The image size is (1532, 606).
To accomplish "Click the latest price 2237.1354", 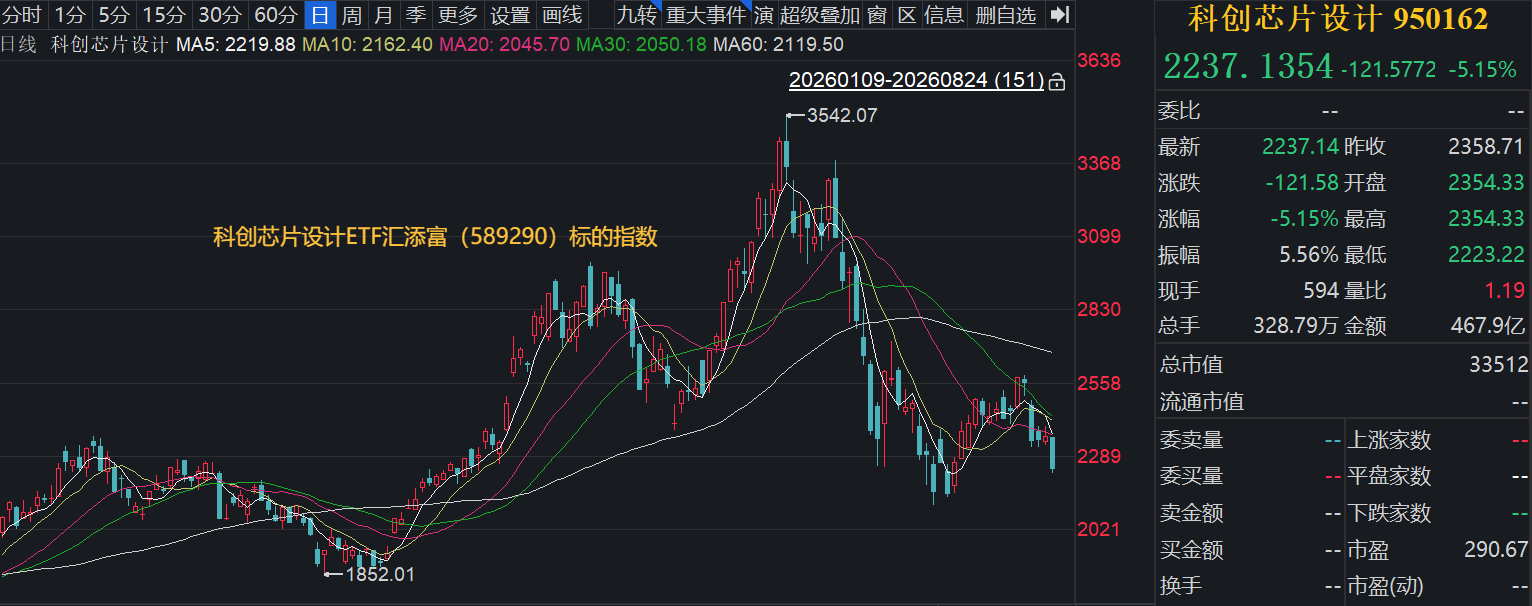I will coord(1248,67).
